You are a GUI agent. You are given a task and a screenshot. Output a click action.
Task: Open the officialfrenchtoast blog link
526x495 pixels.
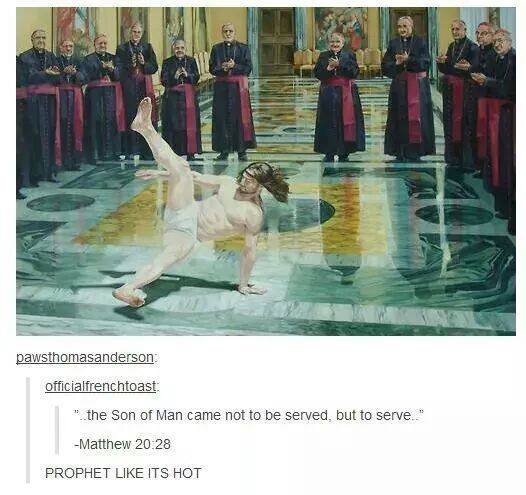pyautogui.click(x=101, y=386)
